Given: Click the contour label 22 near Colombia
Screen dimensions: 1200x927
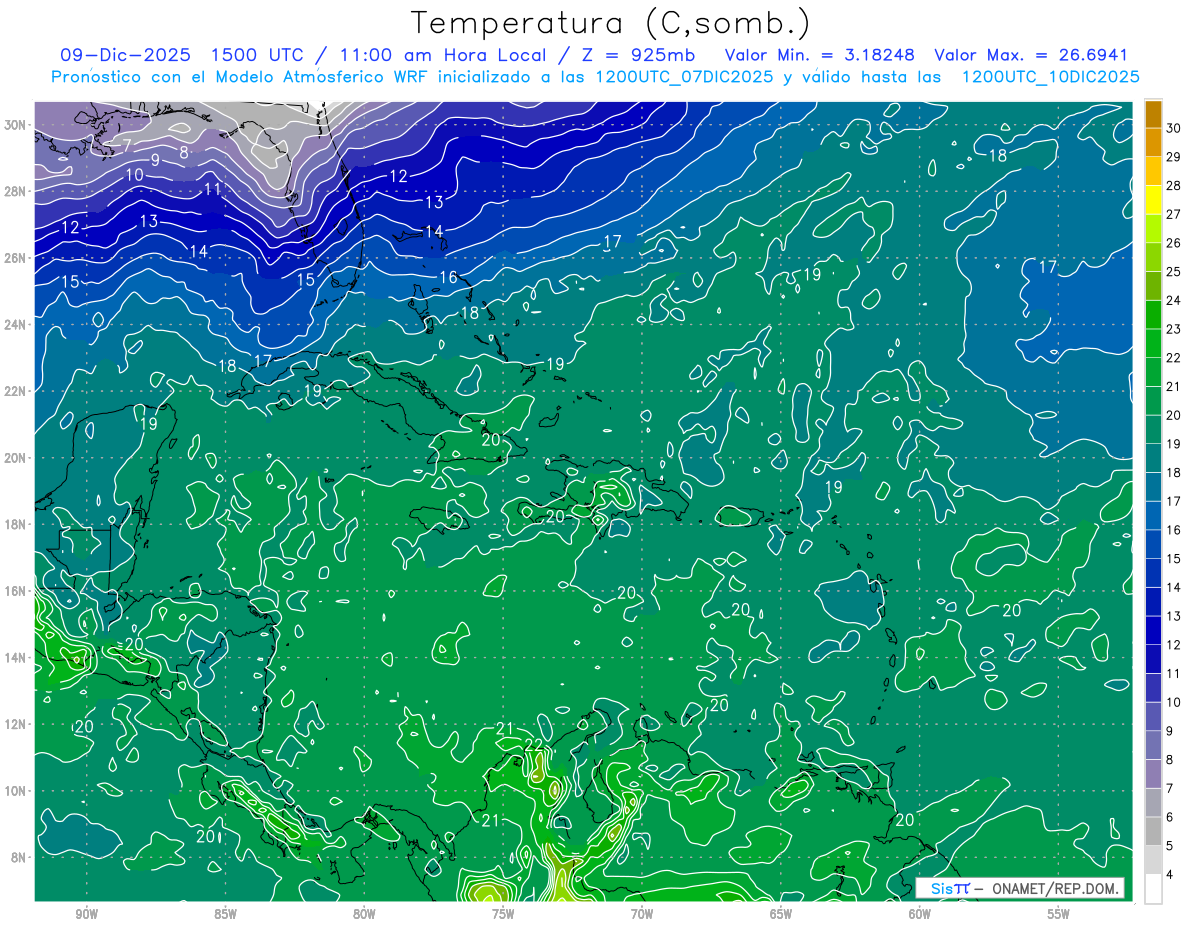Looking at the screenshot, I should pyautogui.click(x=535, y=745).
